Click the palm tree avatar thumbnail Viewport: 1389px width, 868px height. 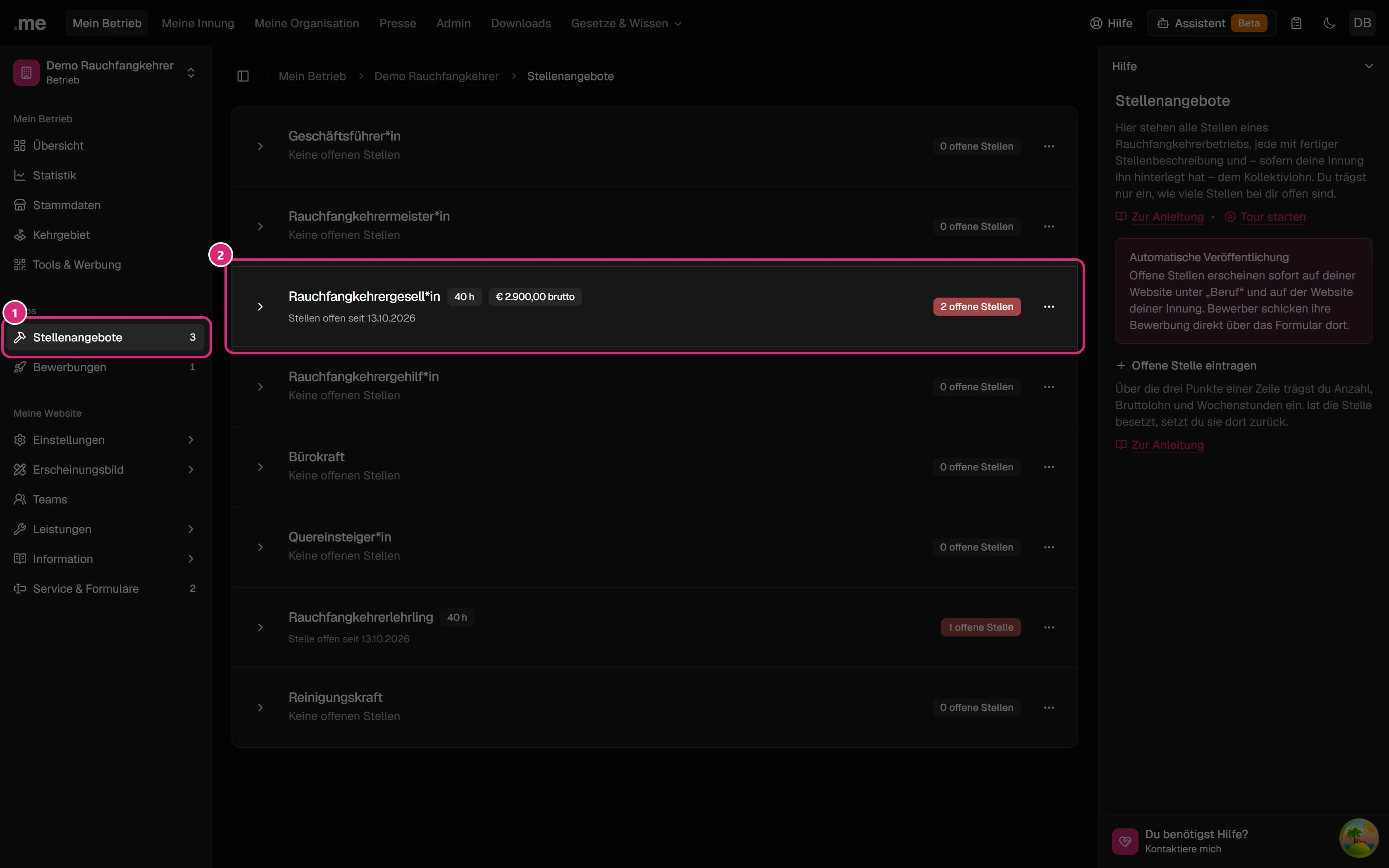click(x=1358, y=838)
